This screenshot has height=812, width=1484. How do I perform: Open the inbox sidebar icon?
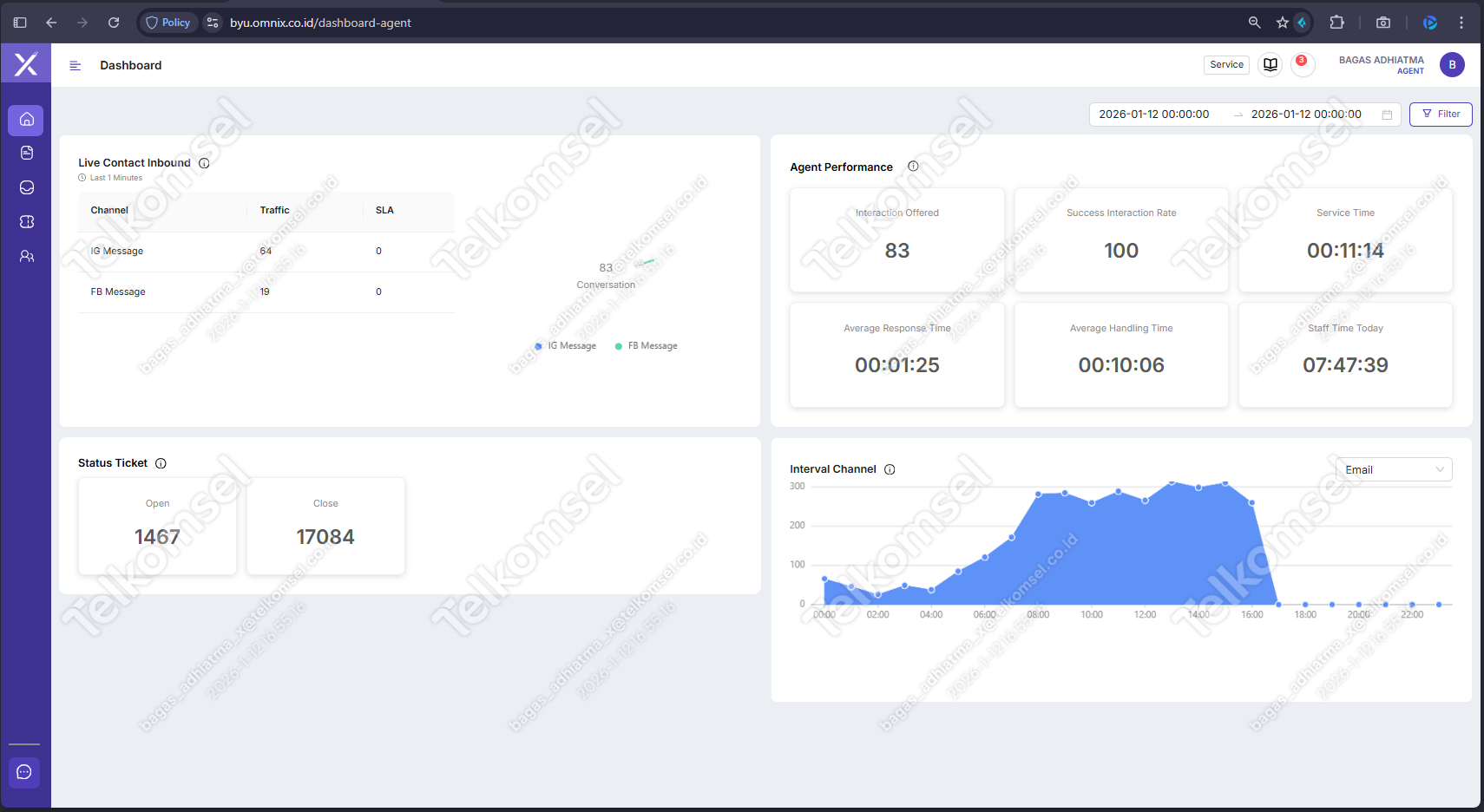(x=27, y=187)
